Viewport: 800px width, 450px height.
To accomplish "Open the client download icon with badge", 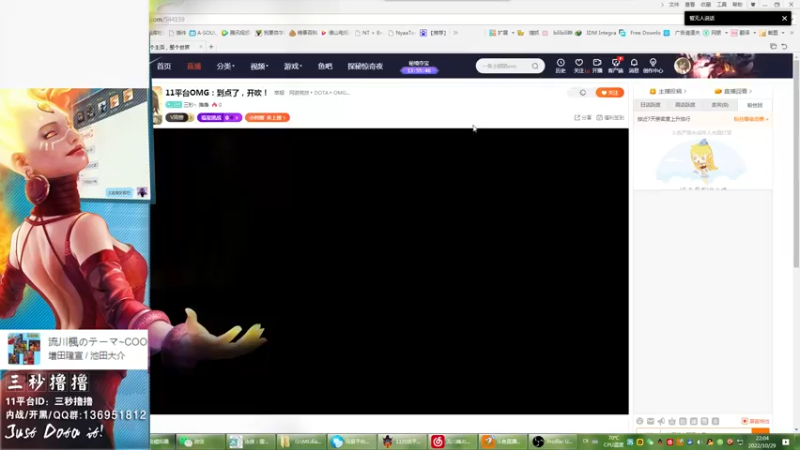I will pos(616,65).
